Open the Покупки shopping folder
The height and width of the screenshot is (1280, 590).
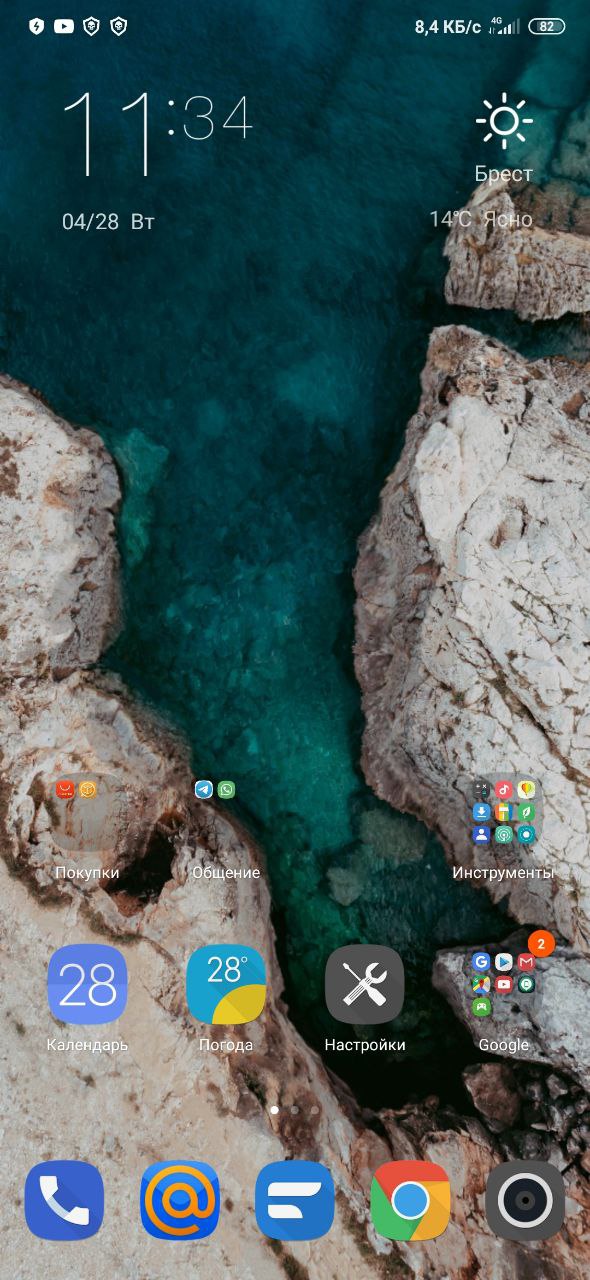tap(87, 811)
